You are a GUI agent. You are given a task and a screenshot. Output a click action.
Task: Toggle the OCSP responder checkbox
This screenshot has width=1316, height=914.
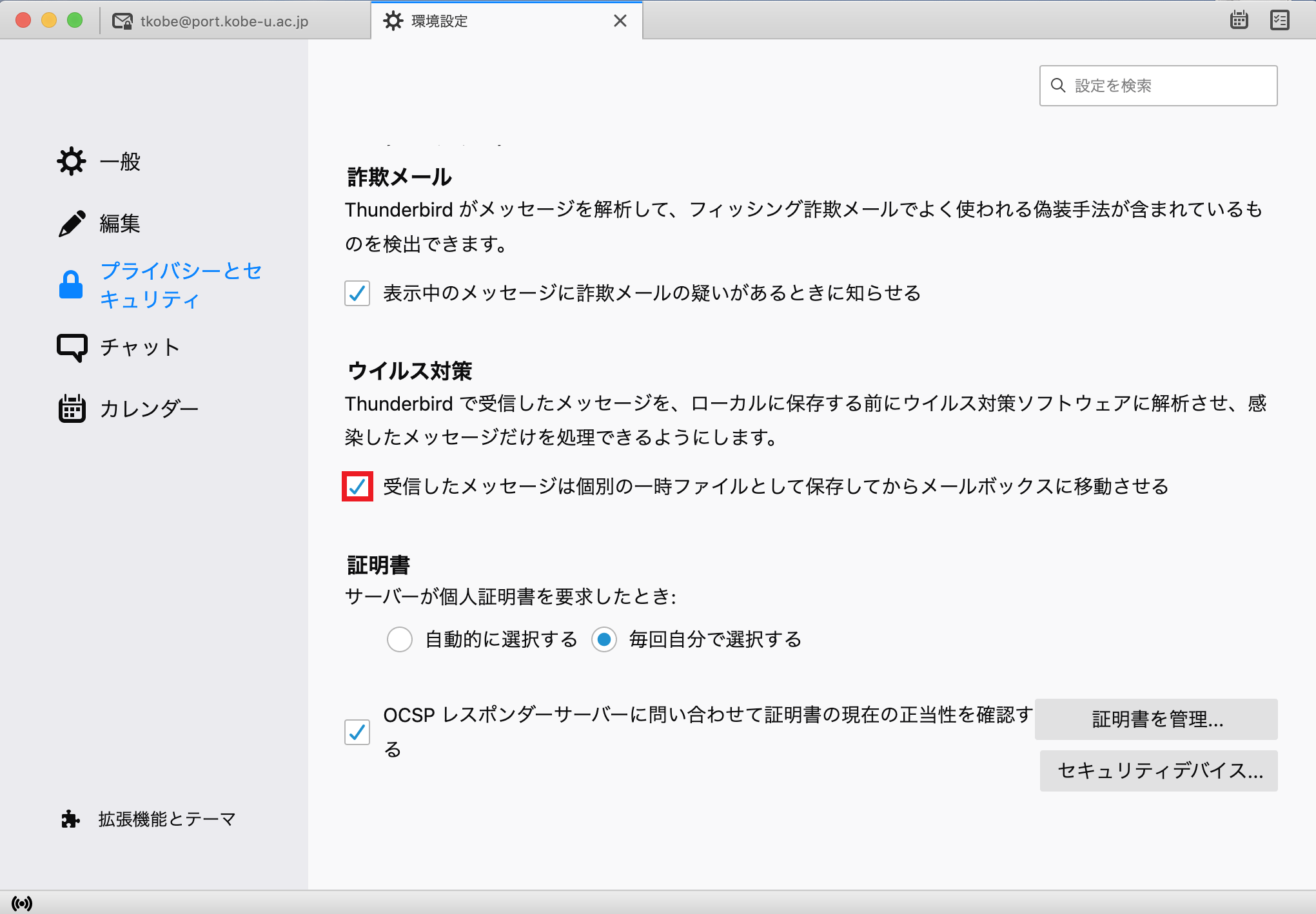tap(357, 732)
